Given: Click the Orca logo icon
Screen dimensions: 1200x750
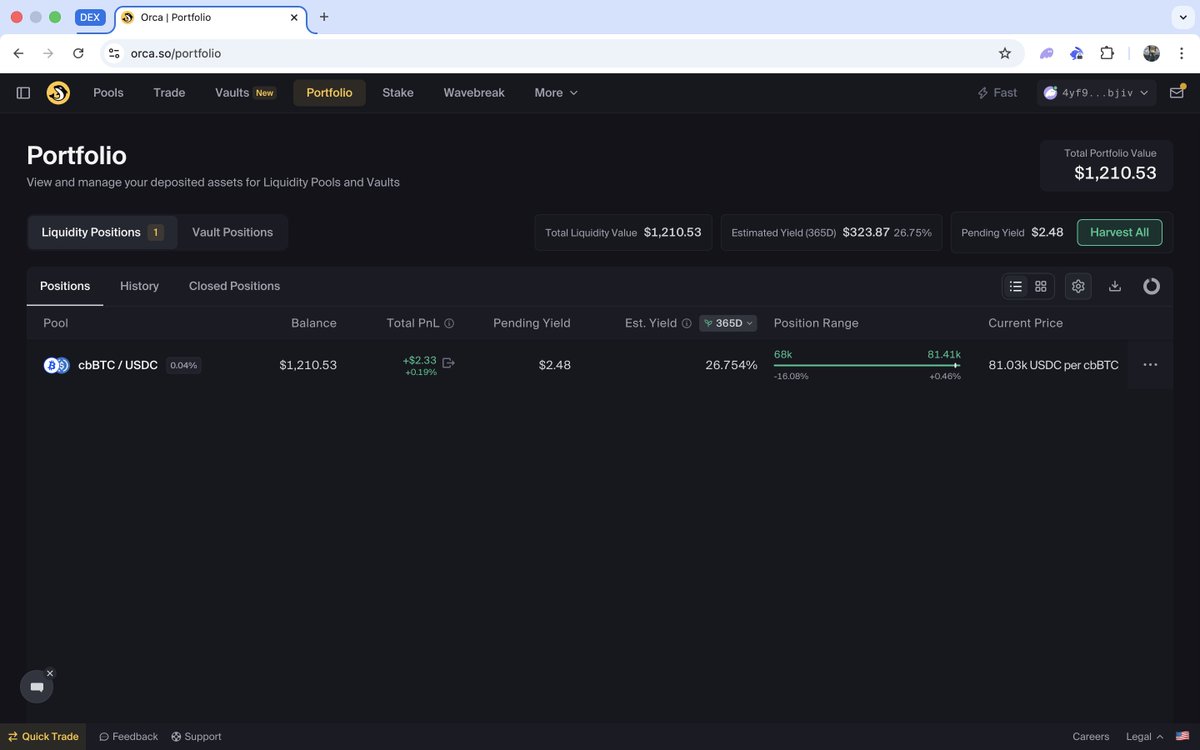Looking at the screenshot, I should point(58,93).
